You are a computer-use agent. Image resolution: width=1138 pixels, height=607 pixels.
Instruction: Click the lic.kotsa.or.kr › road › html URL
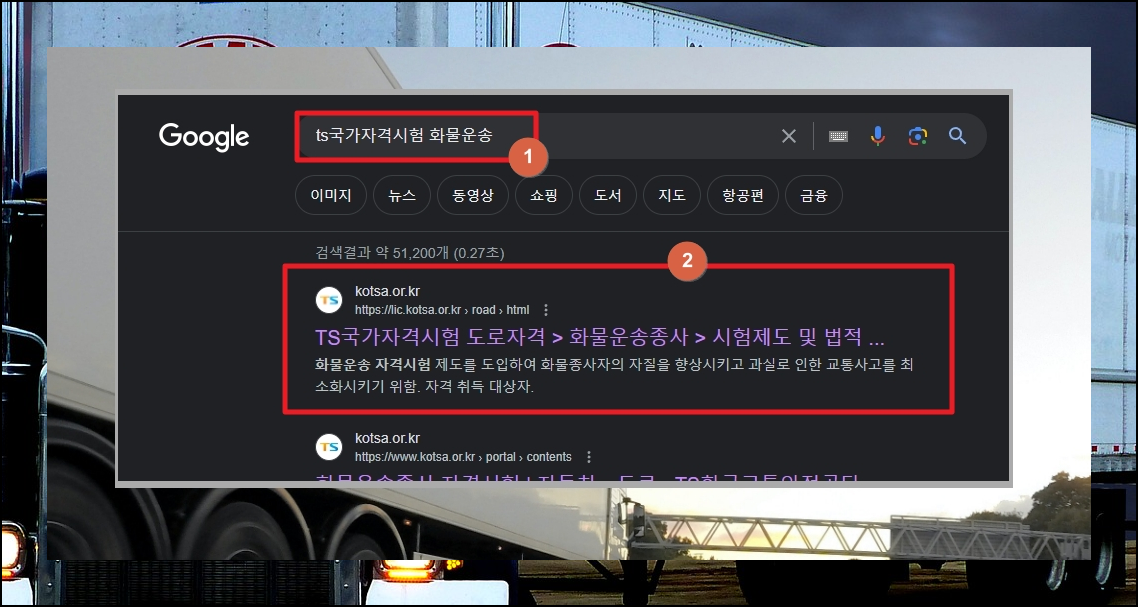[442, 310]
